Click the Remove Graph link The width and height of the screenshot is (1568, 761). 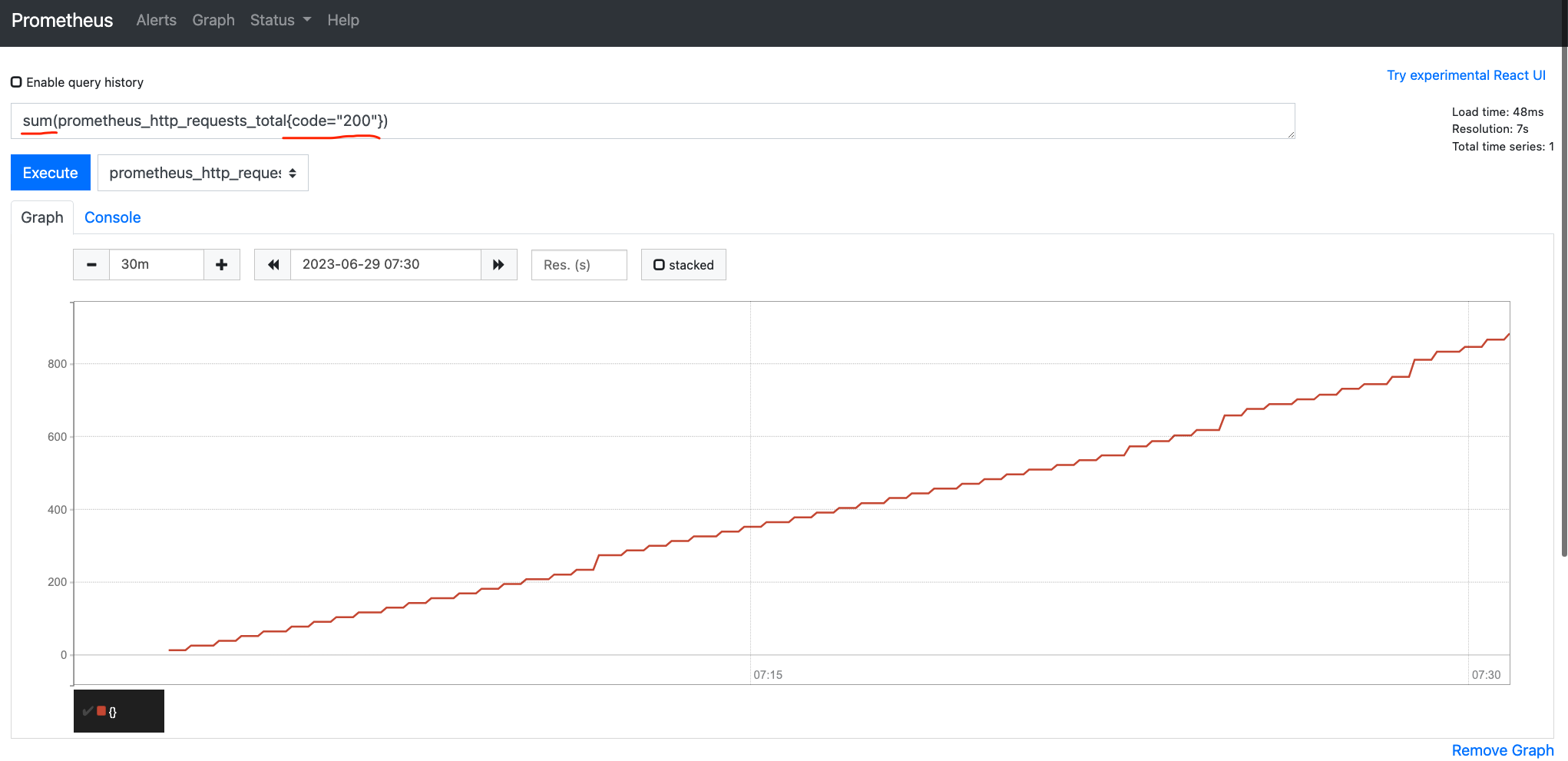[1502, 750]
